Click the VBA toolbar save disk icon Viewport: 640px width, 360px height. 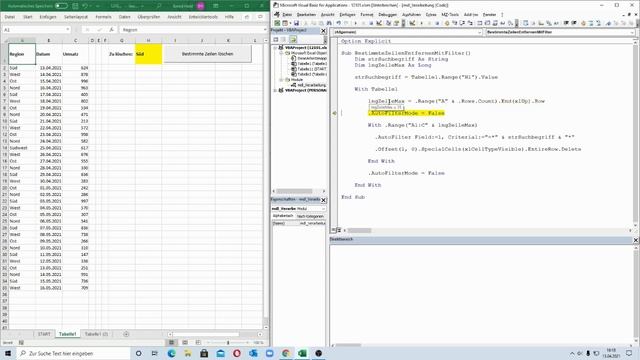(x=296, y=23)
